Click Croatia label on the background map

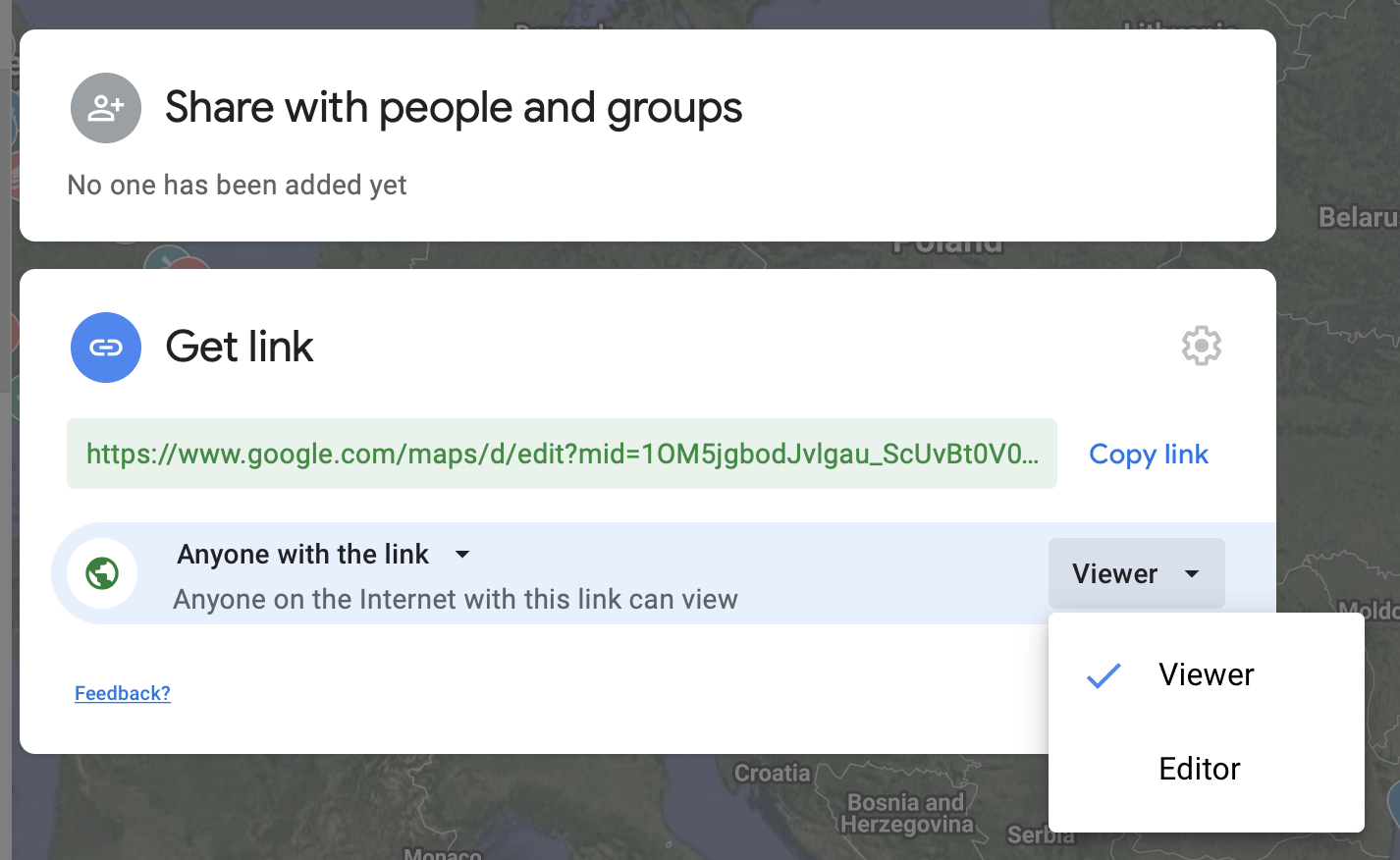pyautogui.click(x=772, y=774)
